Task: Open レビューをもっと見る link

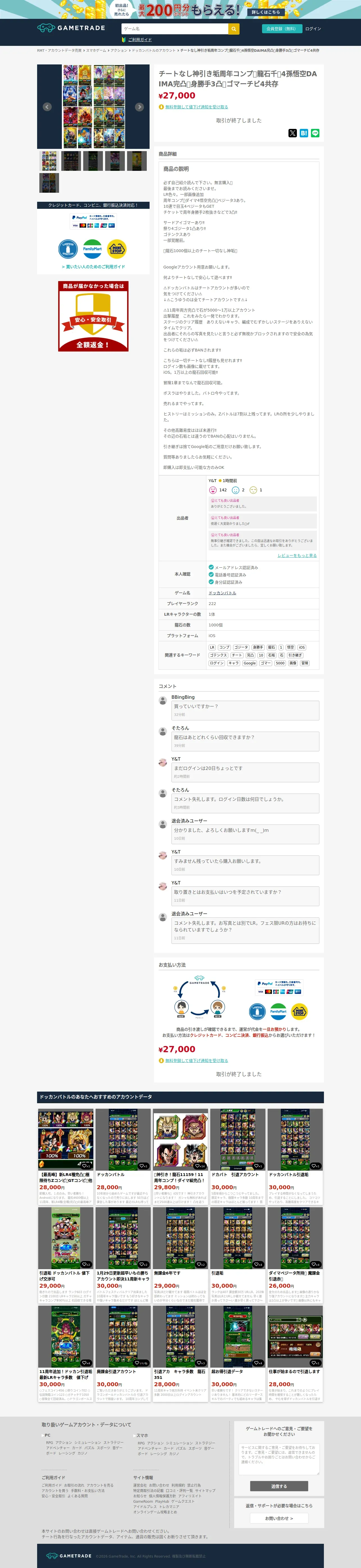Action: 297,555
